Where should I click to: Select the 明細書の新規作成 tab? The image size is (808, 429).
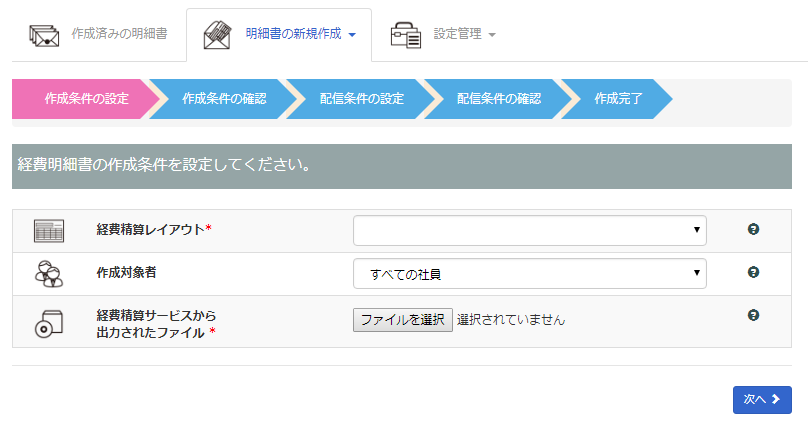pos(294,34)
